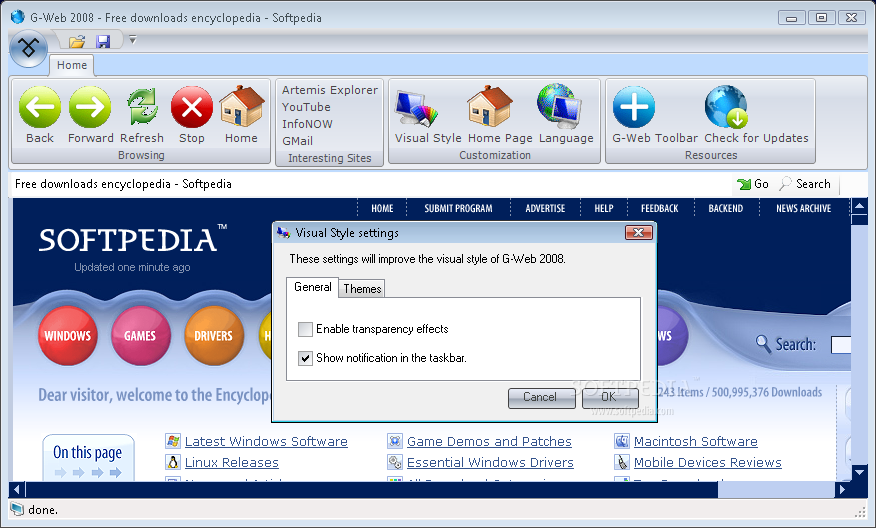Click HOME in Softpedia top menu
Viewport: 876px width, 528px height.
tap(382, 208)
